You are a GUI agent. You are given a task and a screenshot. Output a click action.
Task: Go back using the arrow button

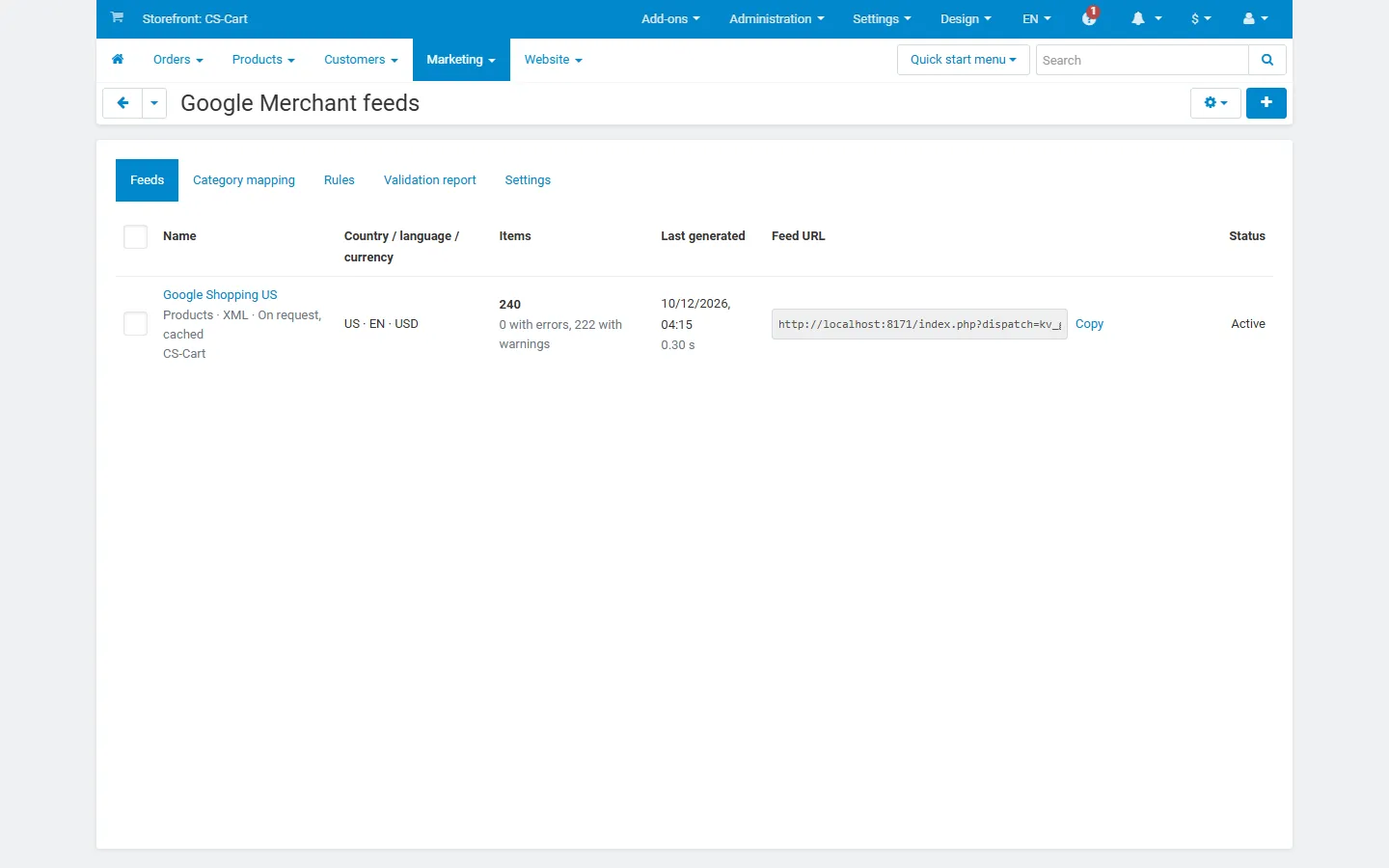coord(123,103)
